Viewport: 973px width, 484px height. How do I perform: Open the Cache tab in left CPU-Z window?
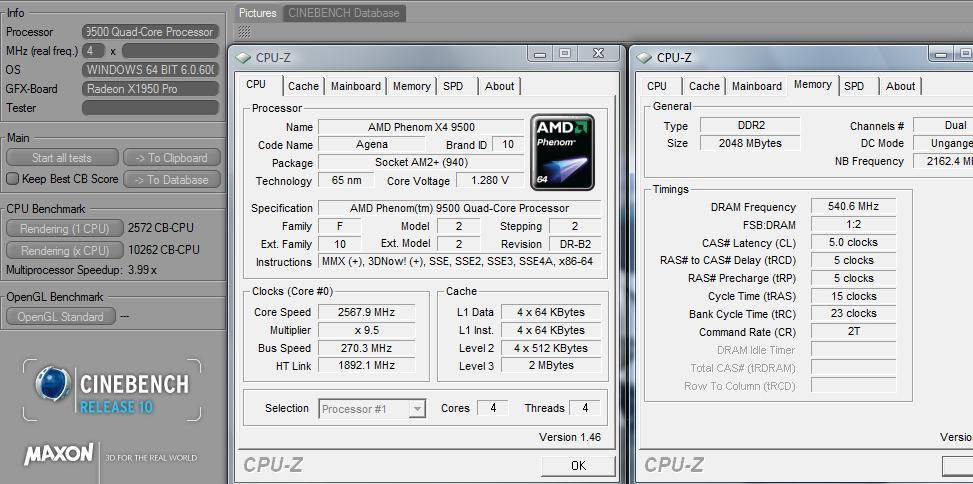pyautogui.click(x=303, y=86)
